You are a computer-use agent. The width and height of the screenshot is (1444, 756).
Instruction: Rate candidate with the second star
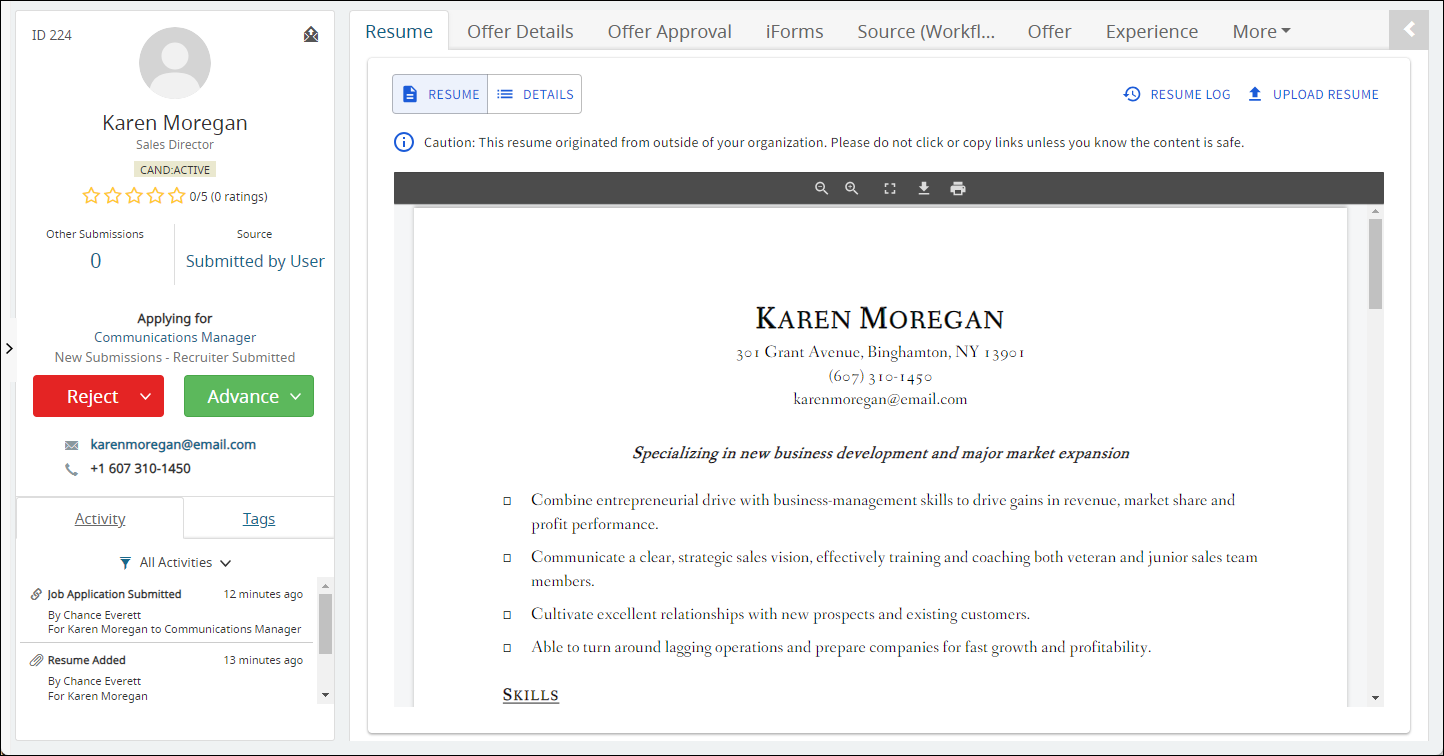pos(113,196)
